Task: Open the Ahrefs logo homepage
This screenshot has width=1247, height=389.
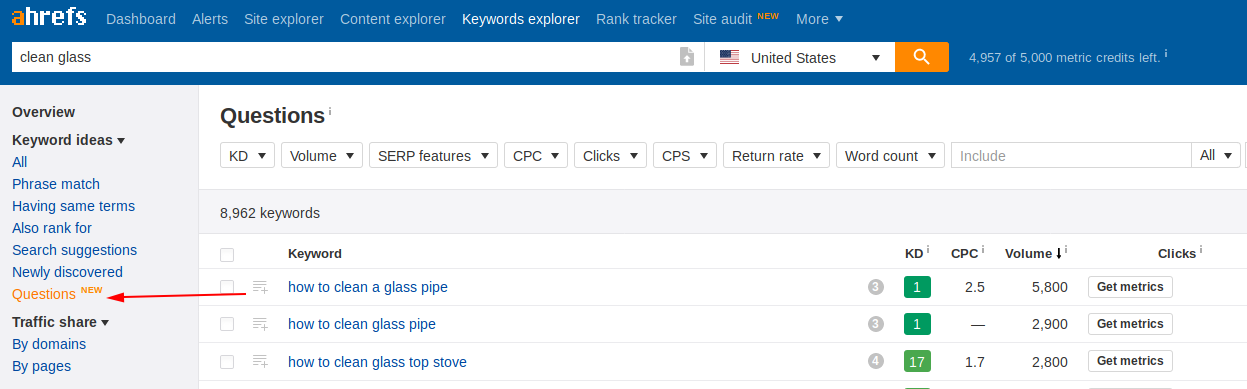Action: (x=49, y=18)
